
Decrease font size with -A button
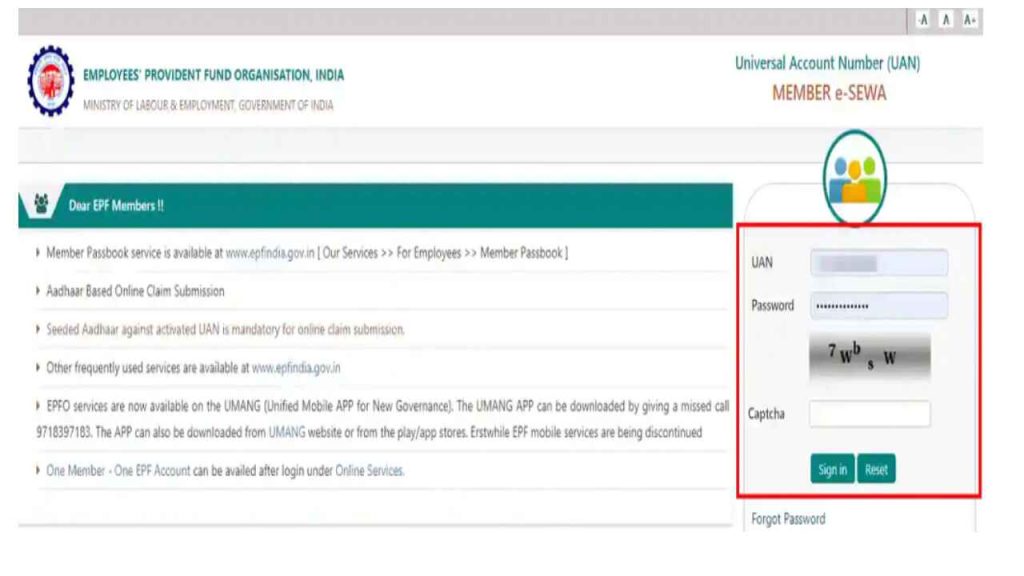point(922,20)
